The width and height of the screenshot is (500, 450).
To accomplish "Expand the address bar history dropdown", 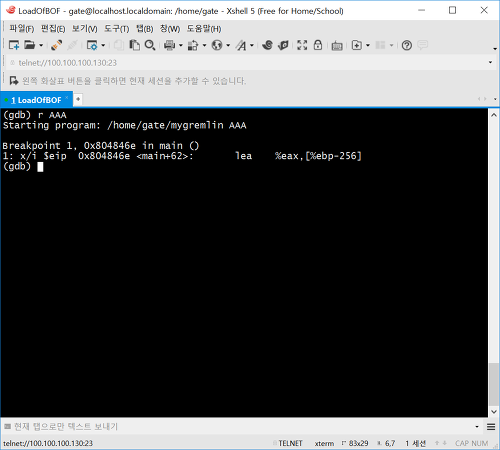I will coord(491,62).
